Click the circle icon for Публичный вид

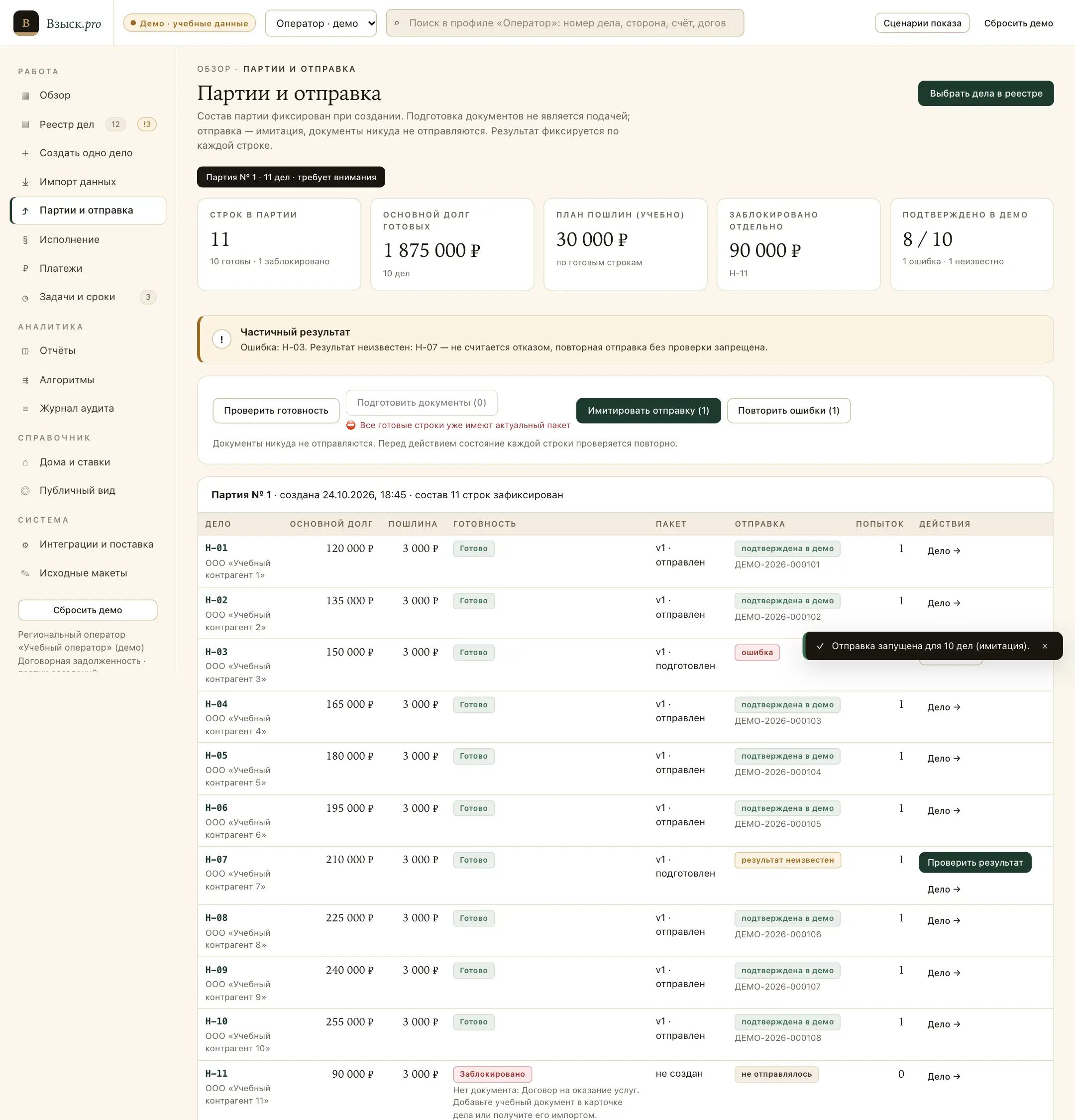25,491
